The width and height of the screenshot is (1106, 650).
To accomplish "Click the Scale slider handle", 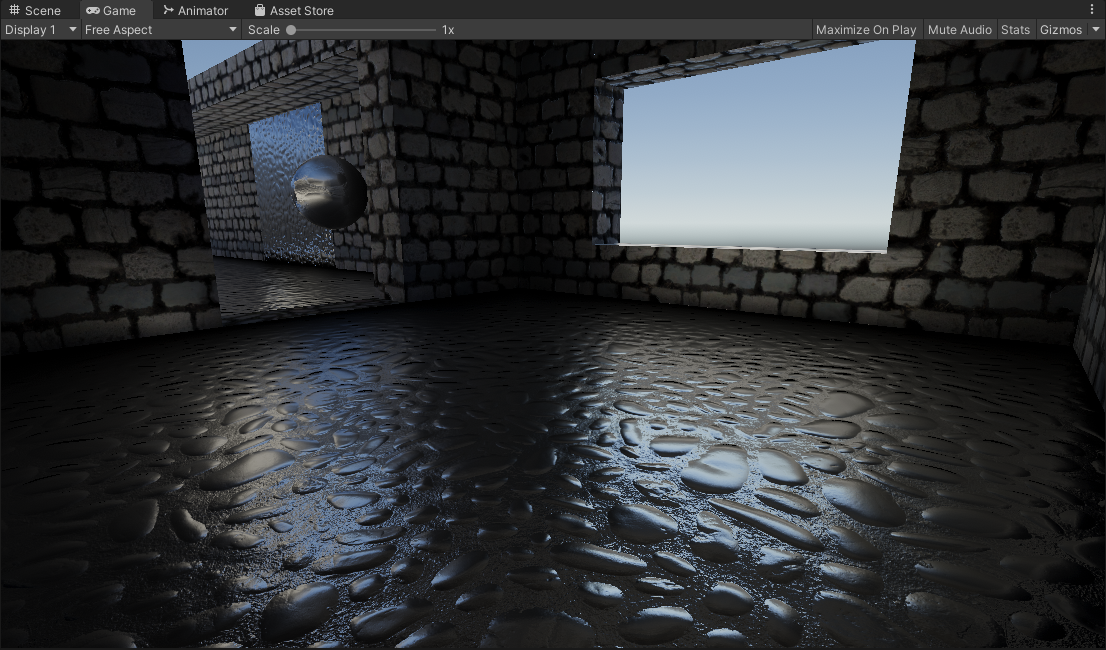I will [x=291, y=29].
